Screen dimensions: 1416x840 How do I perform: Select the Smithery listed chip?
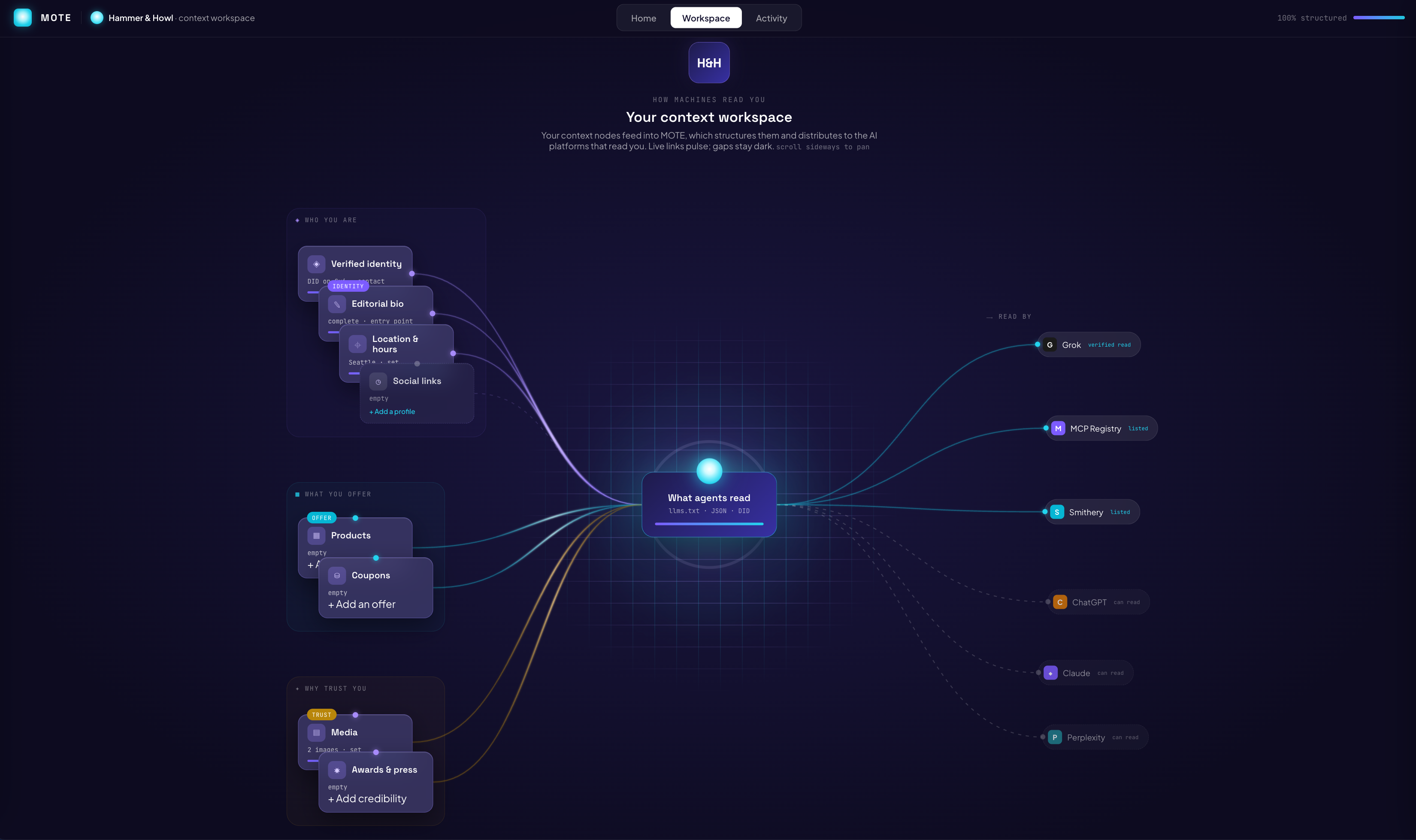1092,512
